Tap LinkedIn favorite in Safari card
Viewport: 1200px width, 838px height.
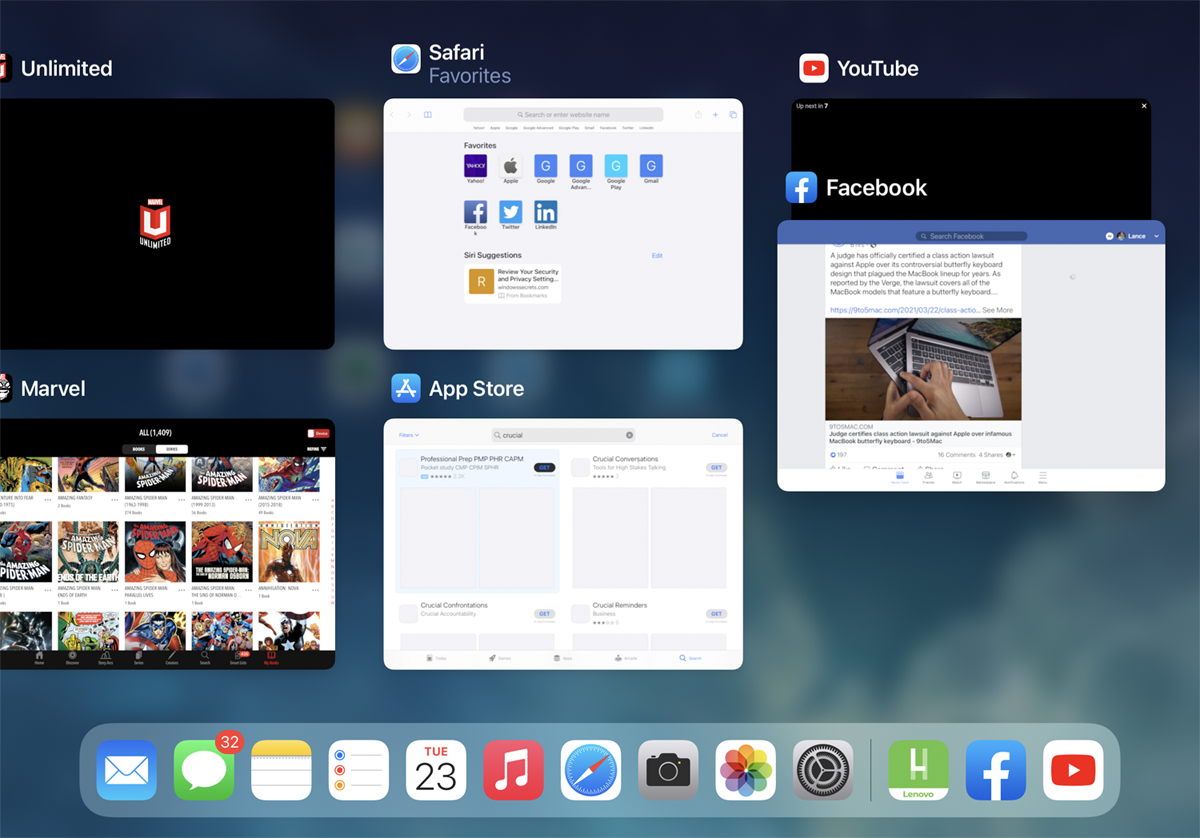tap(546, 213)
